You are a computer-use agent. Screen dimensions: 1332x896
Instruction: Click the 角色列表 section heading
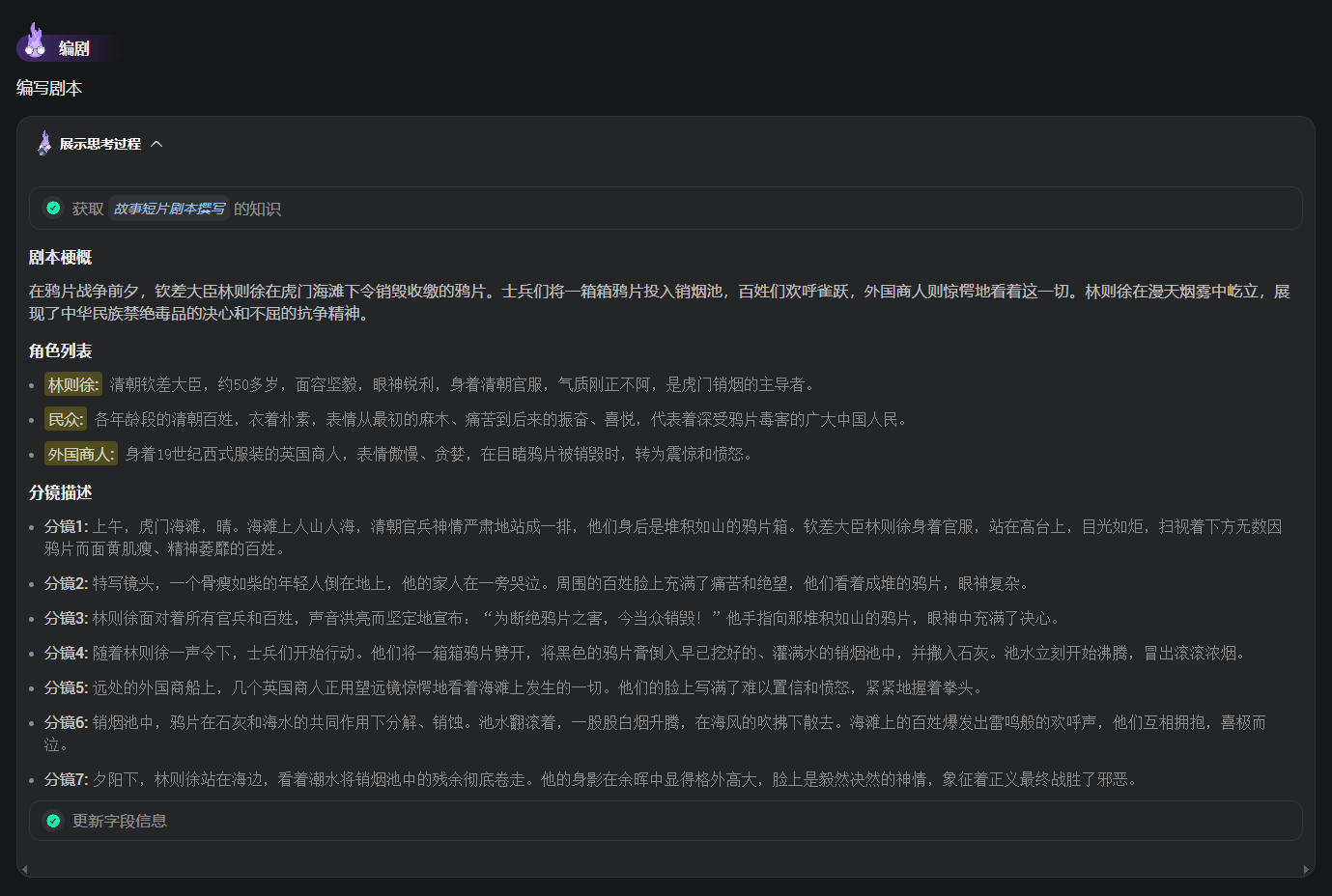(60, 350)
